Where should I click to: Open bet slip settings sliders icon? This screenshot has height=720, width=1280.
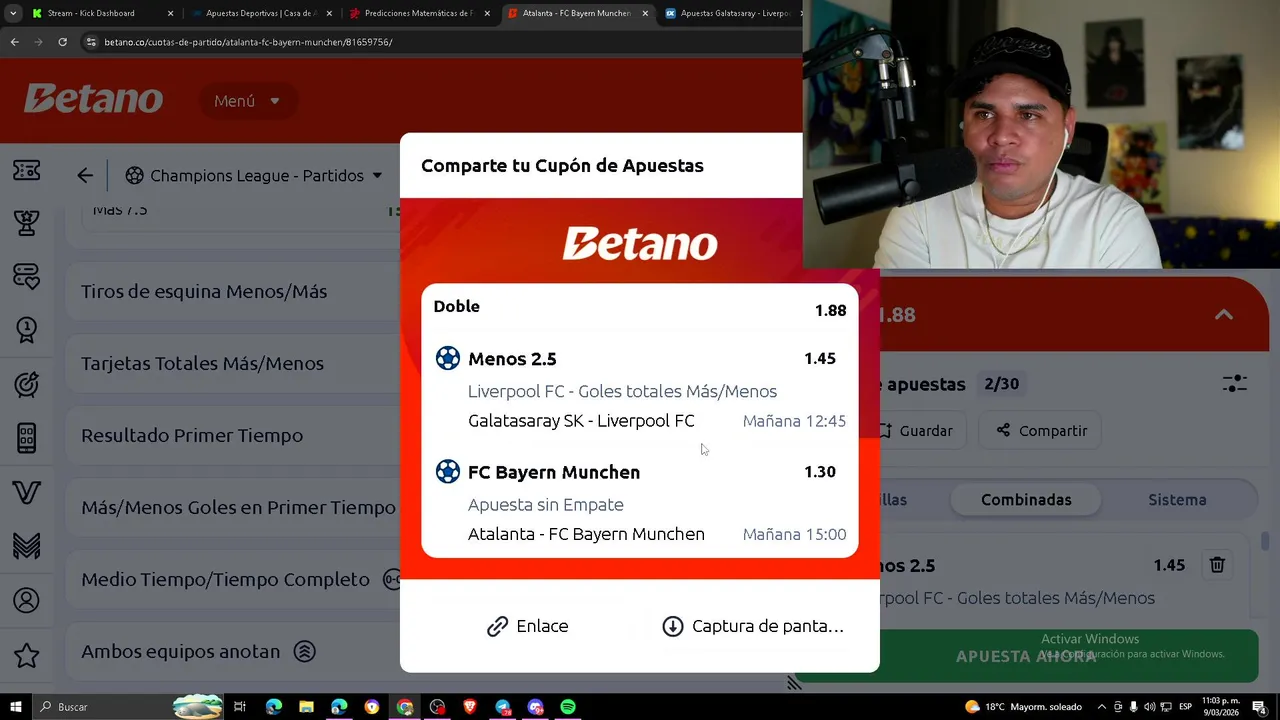pyautogui.click(x=1235, y=383)
